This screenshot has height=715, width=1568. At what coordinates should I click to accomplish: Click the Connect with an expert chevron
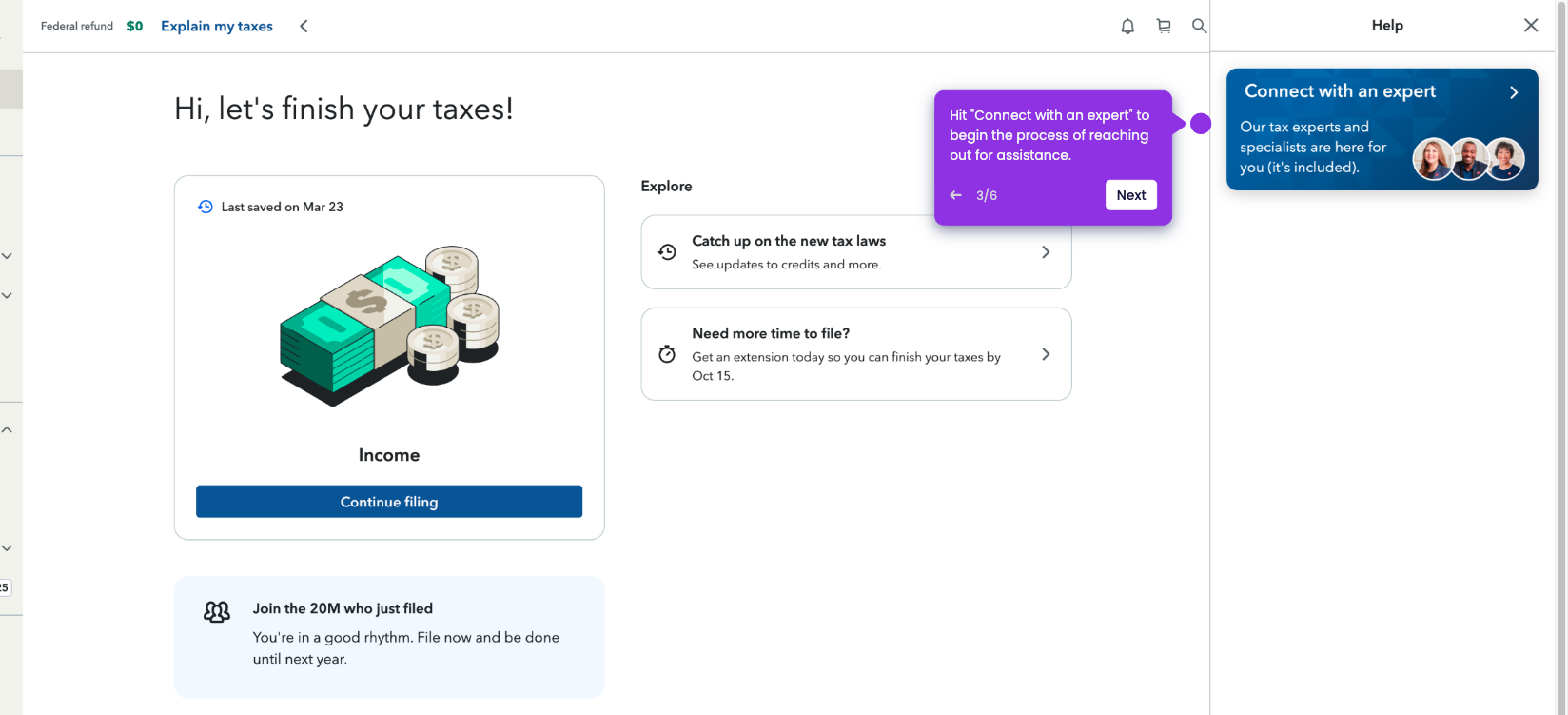[x=1514, y=92]
